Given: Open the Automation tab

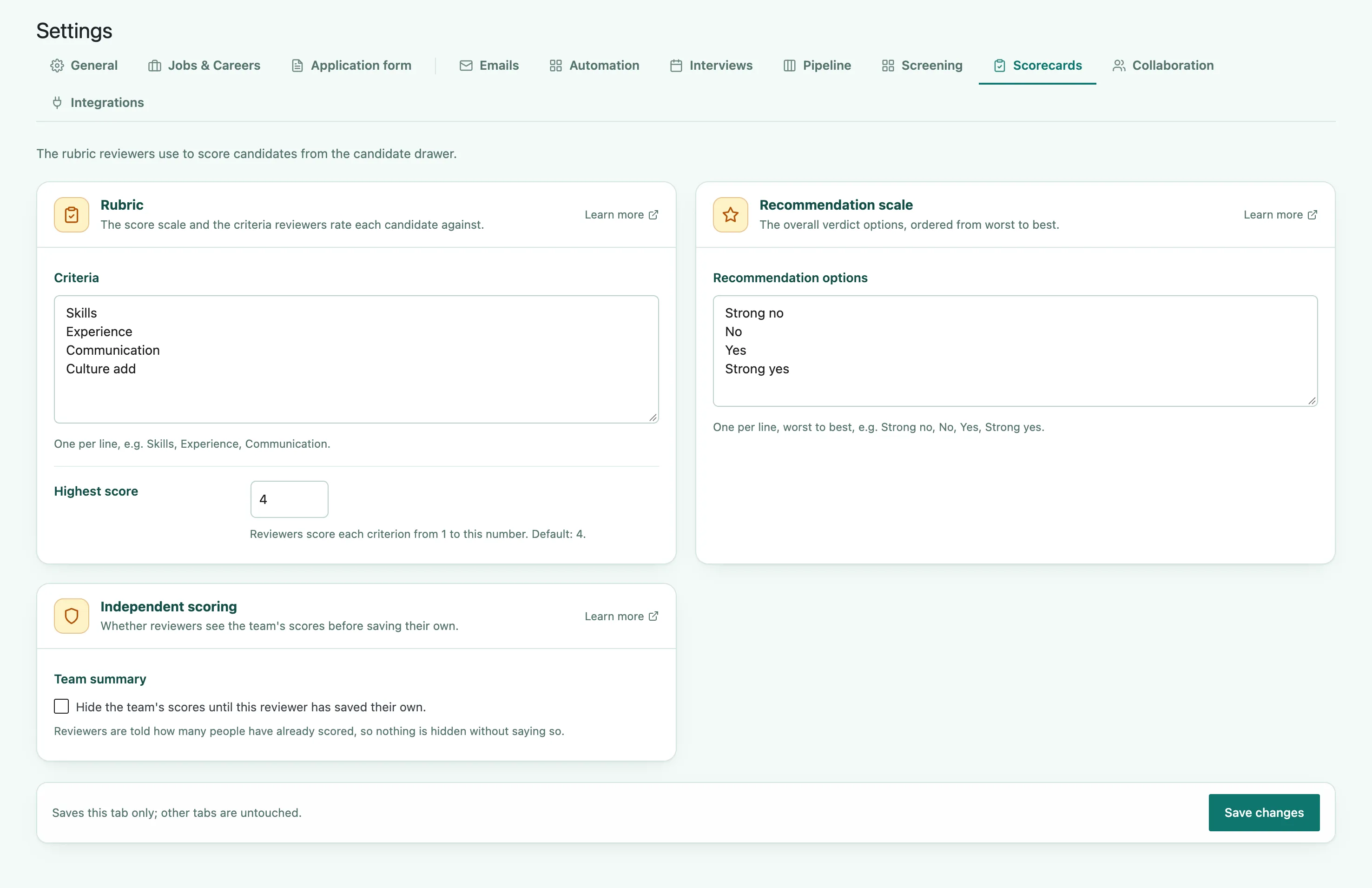Looking at the screenshot, I should 594,66.
